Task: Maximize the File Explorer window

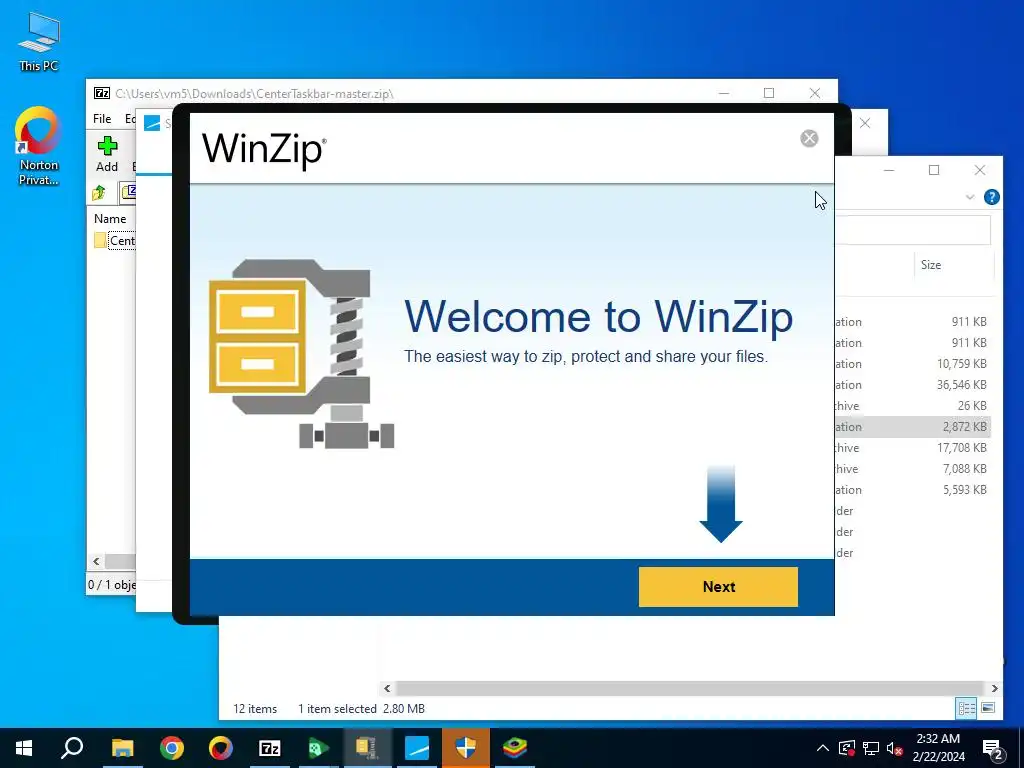Action: point(934,170)
